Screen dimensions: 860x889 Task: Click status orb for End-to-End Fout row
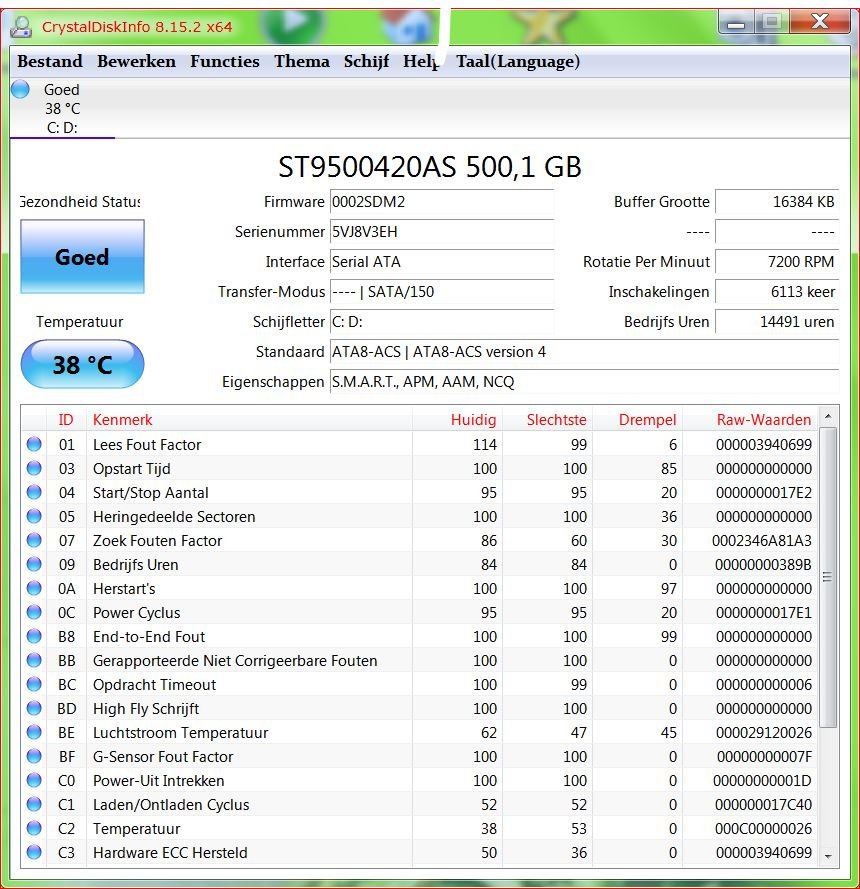coord(34,637)
